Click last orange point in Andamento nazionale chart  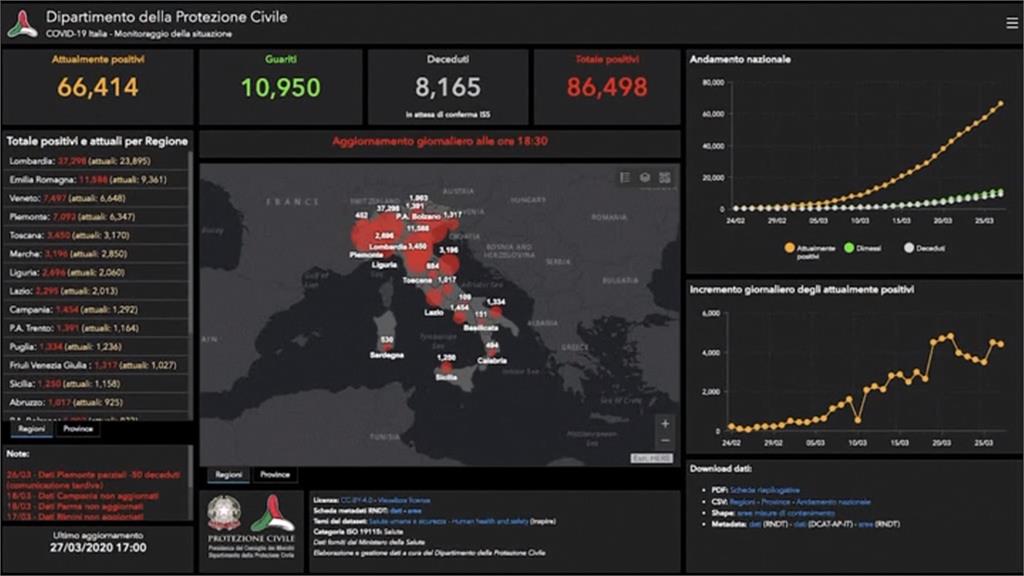1000,104
